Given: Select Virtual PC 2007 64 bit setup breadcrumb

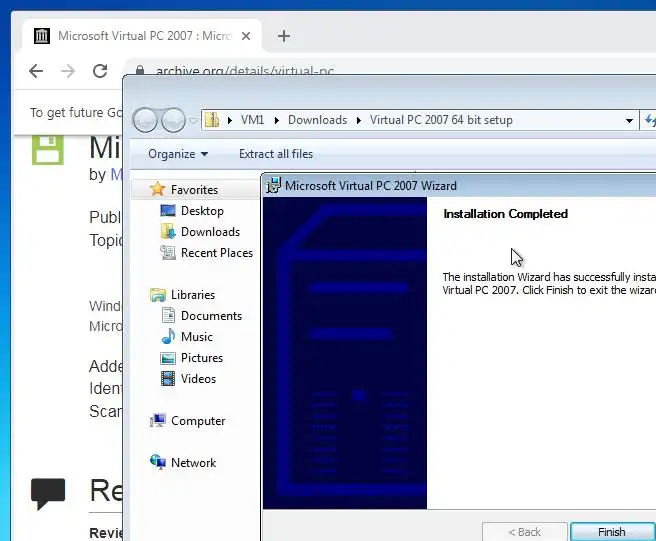Looking at the screenshot, I should pos(441,120).
